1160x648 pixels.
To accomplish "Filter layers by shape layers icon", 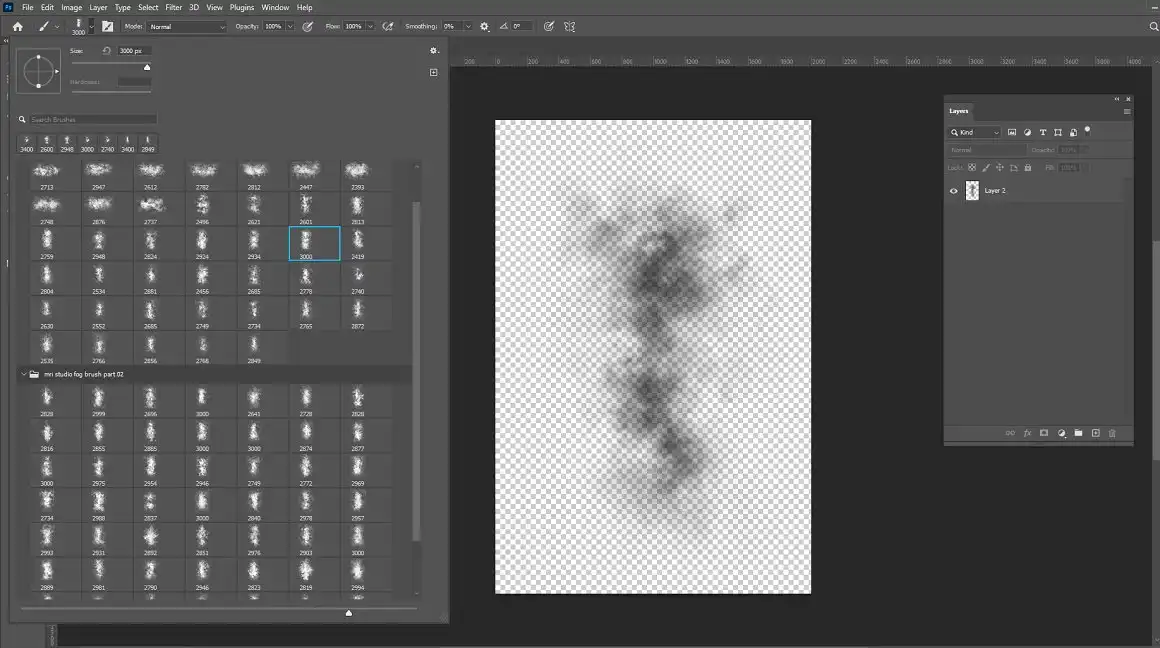I will click(1058, 132).
